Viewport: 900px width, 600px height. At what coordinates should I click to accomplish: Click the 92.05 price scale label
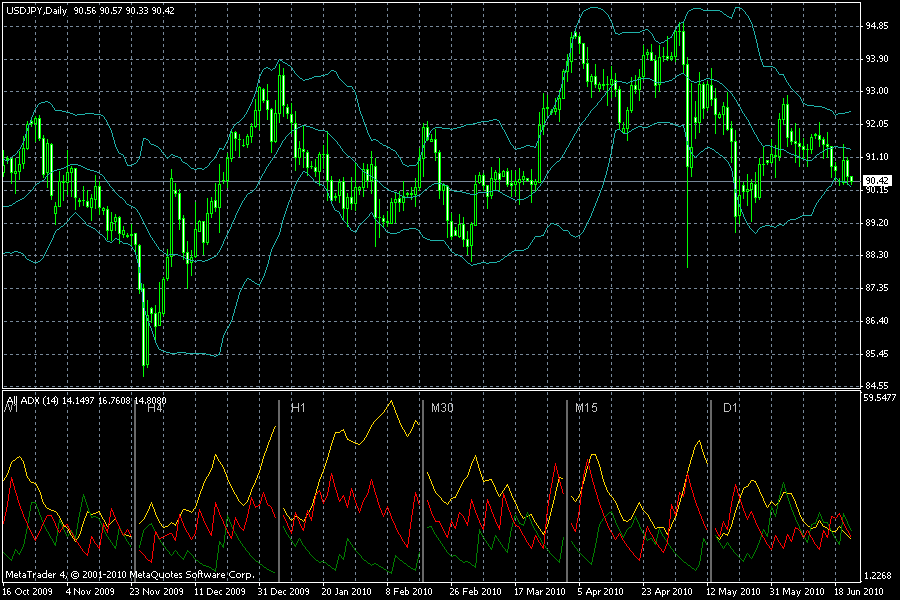click(876, 124)
